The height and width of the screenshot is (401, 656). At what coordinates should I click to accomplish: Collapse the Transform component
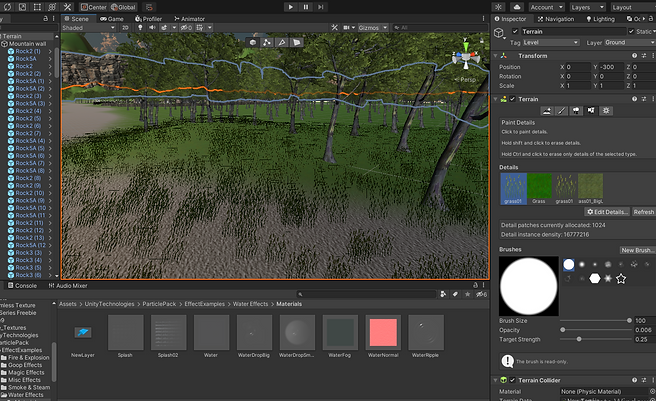click(496, 56)
